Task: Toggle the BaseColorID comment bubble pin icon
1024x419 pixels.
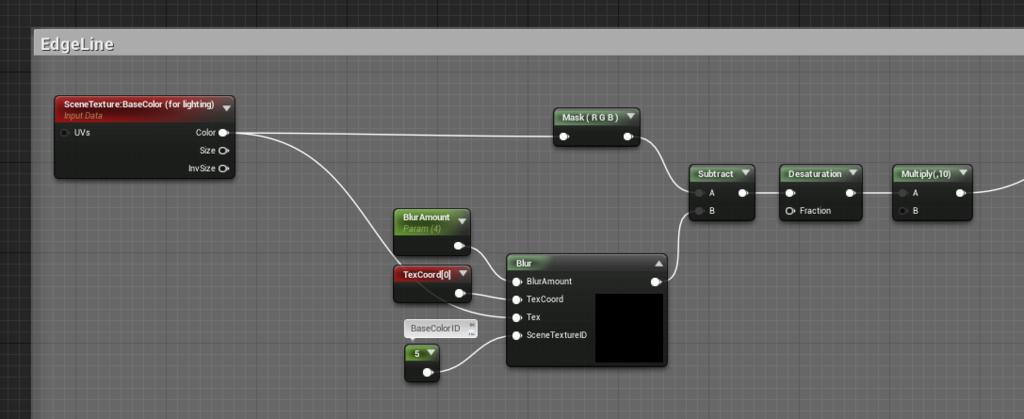Action: (x=472, y=324)
